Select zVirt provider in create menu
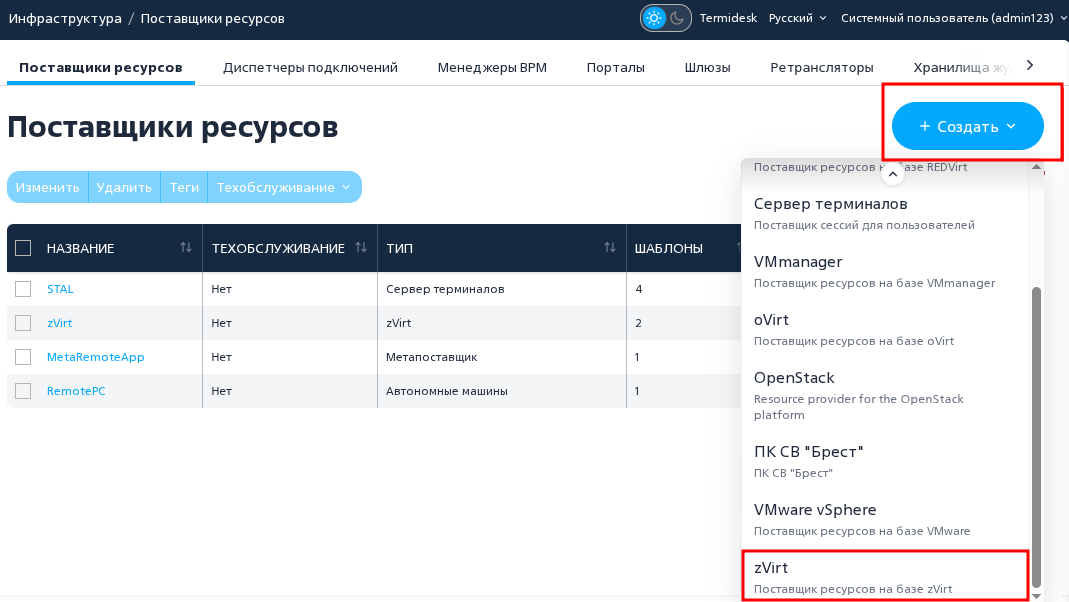Image resolution: width=1069 pixels, height=602 pixels. click(884, 577)
